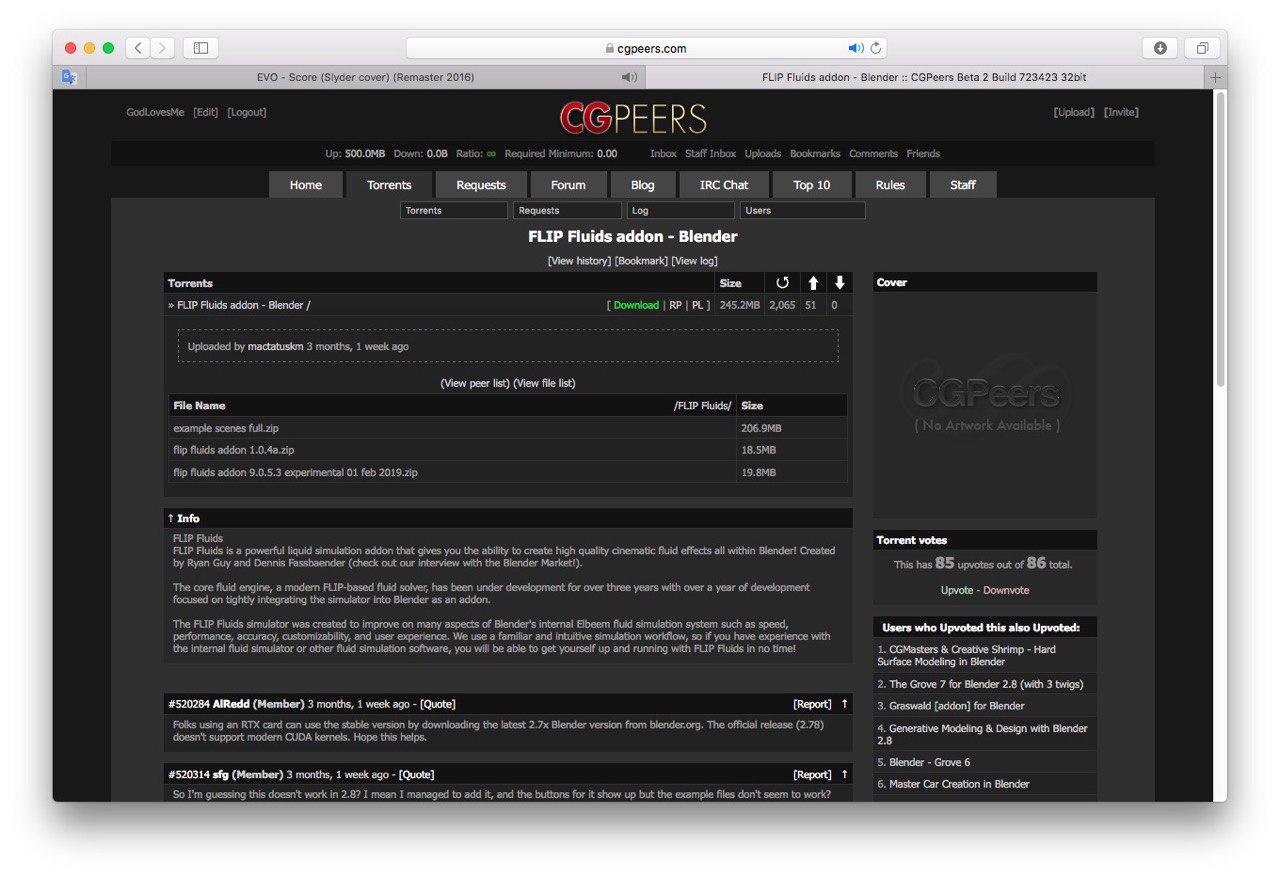This screenshot has height=877, width=1280.
Task: Open uploader mactatuskm profile
Action: click(275, 346)
